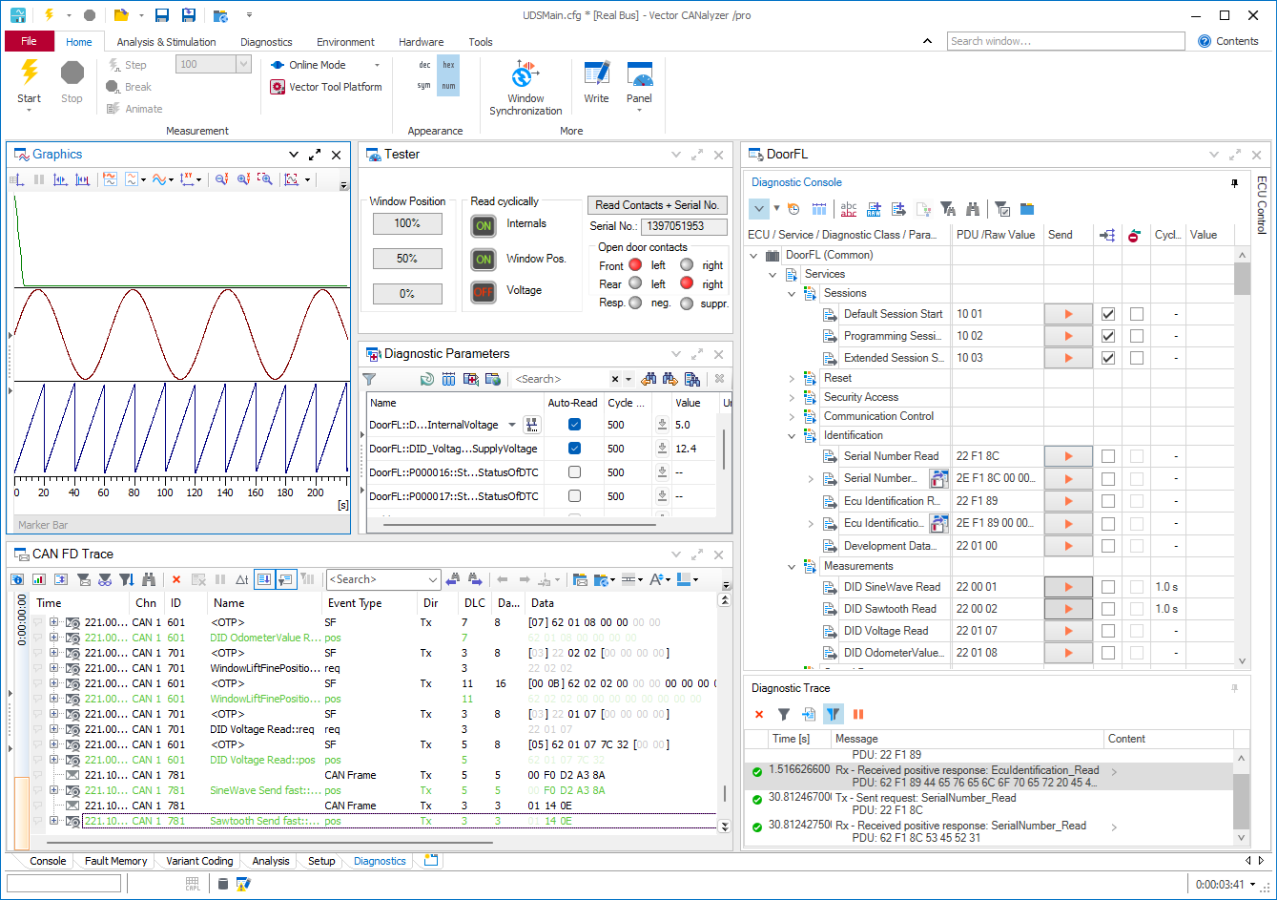Uncheck Auto-Read for InternalVoltage parameter
The width and height of the screenshot is (1277, 900).
tap(574, 424)
